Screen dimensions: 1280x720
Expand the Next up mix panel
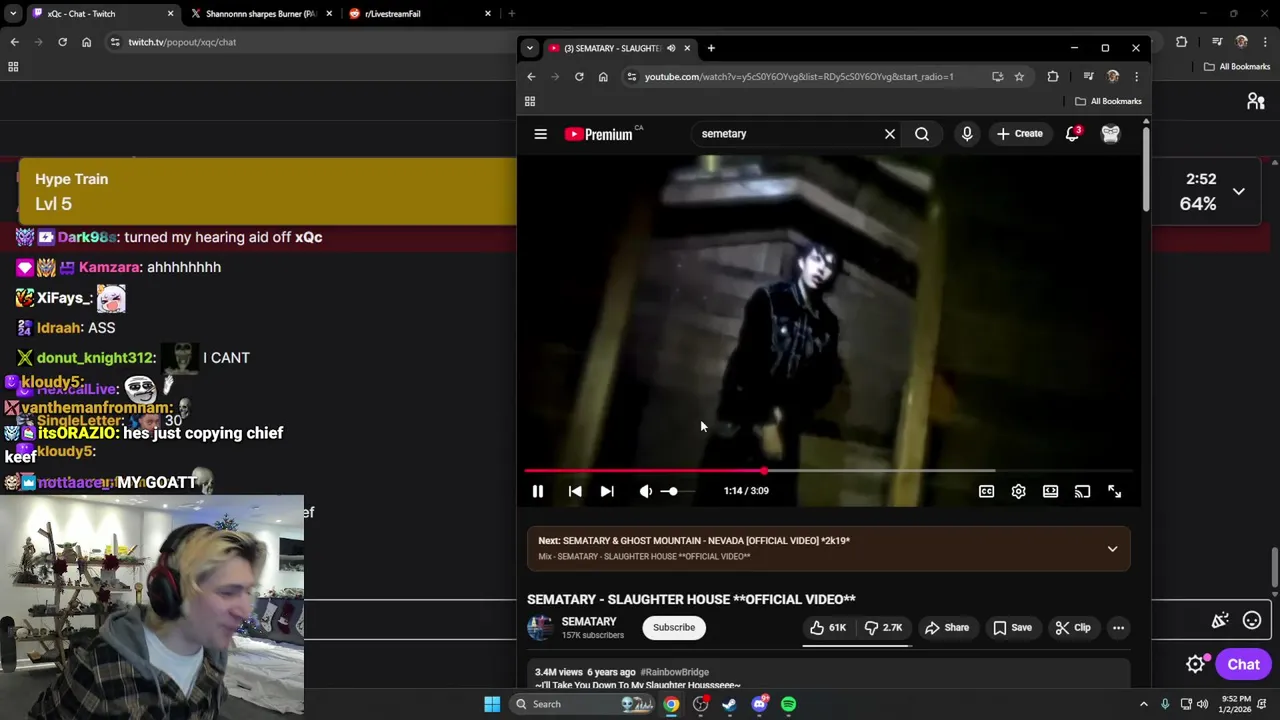(x=1112, y=549)
